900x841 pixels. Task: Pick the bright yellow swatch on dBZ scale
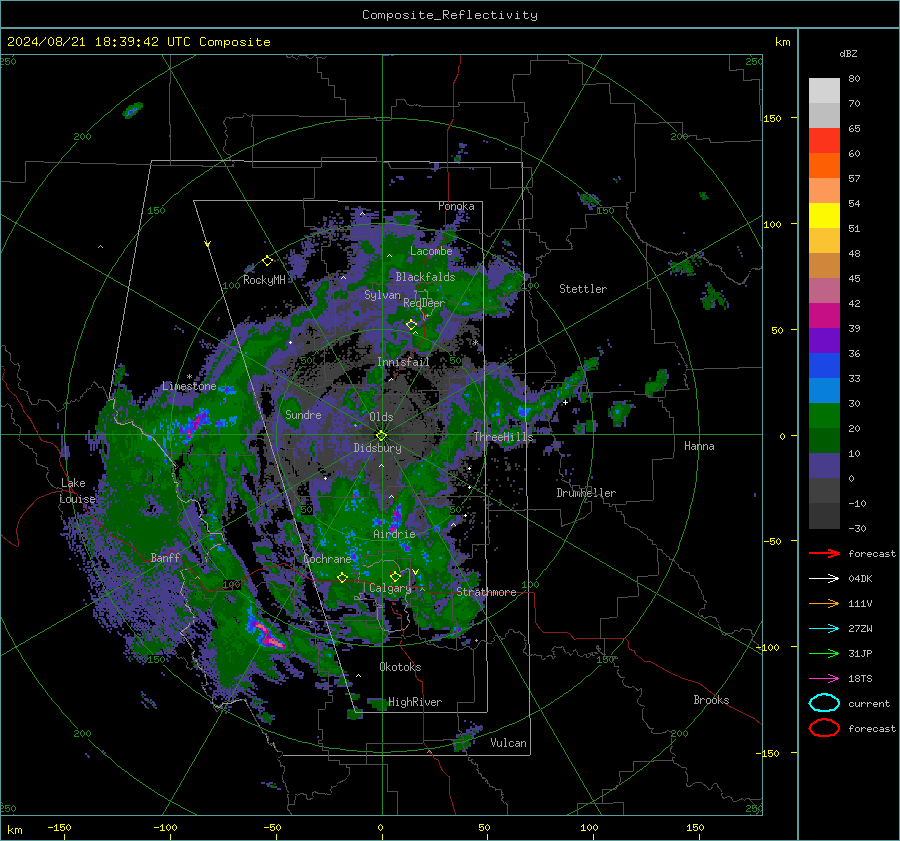point(824,216)
